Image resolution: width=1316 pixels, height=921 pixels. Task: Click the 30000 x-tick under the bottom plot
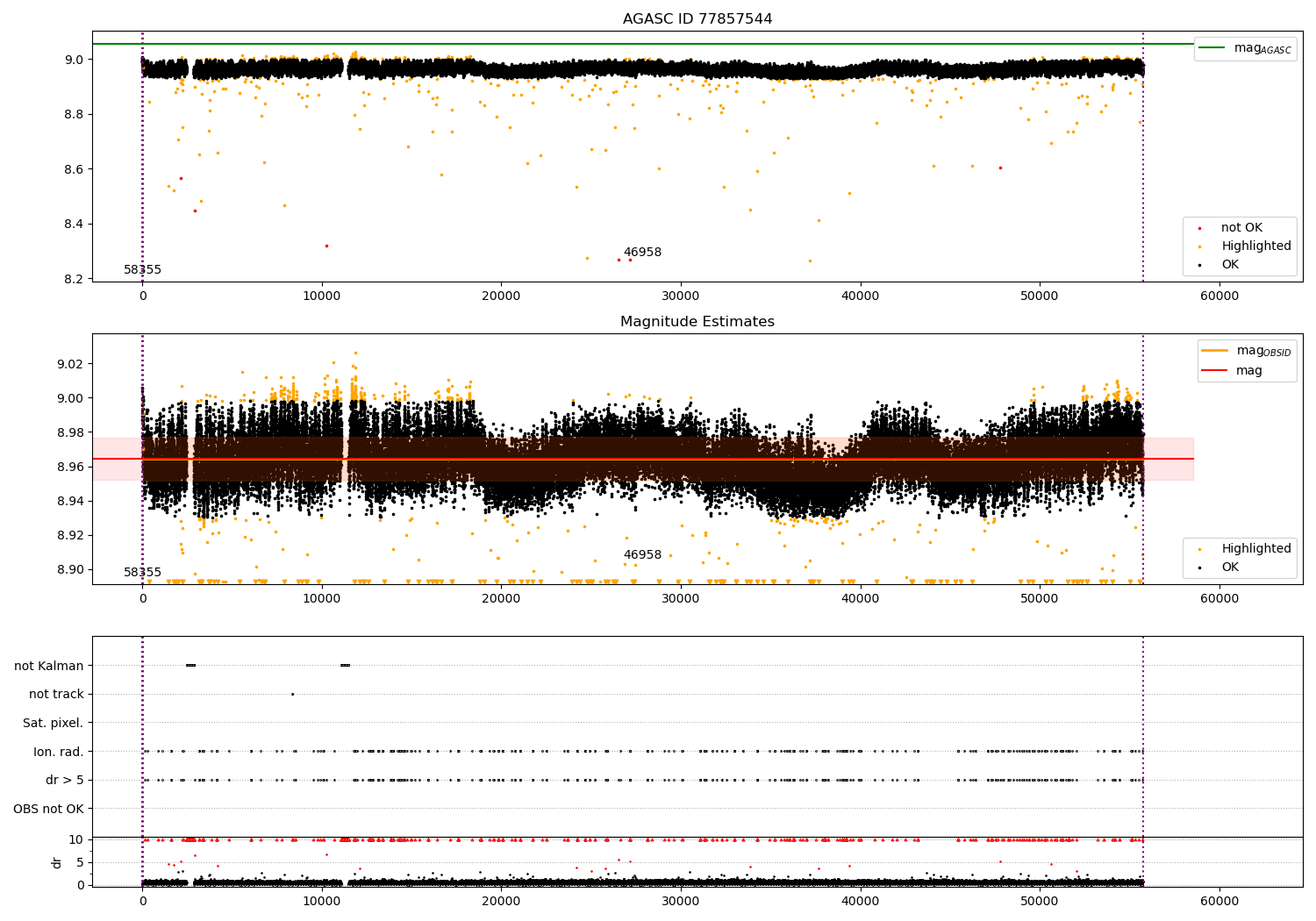(x=681, y=902)
